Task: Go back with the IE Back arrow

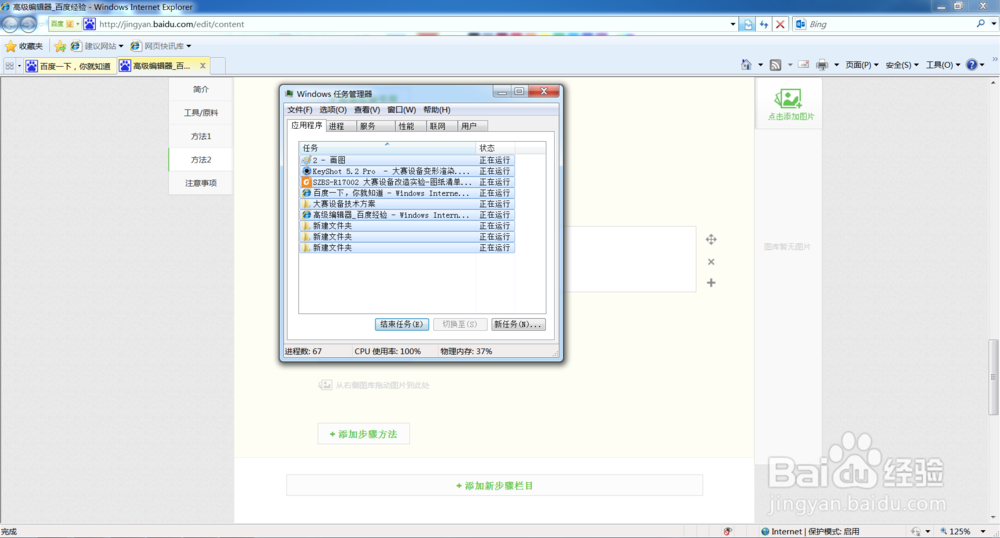Action: [x=10, y=24]
